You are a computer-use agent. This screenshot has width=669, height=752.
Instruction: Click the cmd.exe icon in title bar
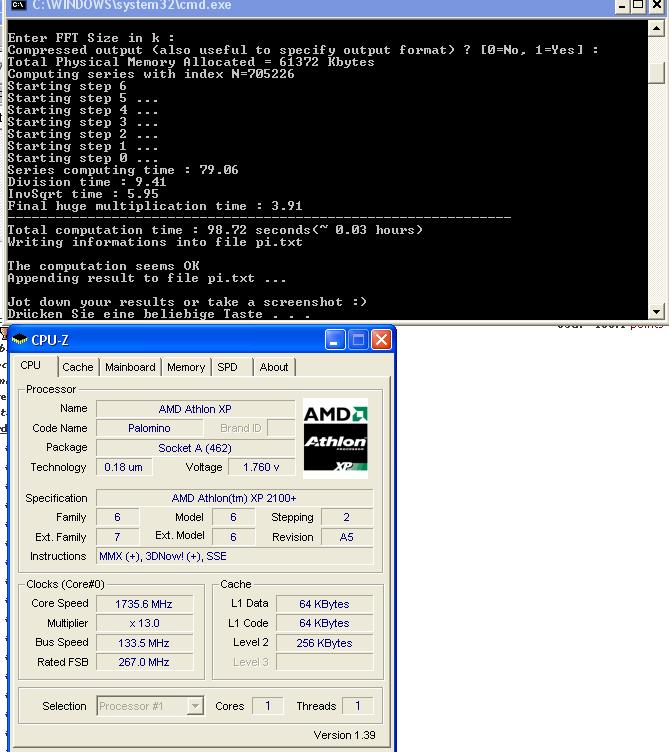pyautogui.click(x=18, y=5)
